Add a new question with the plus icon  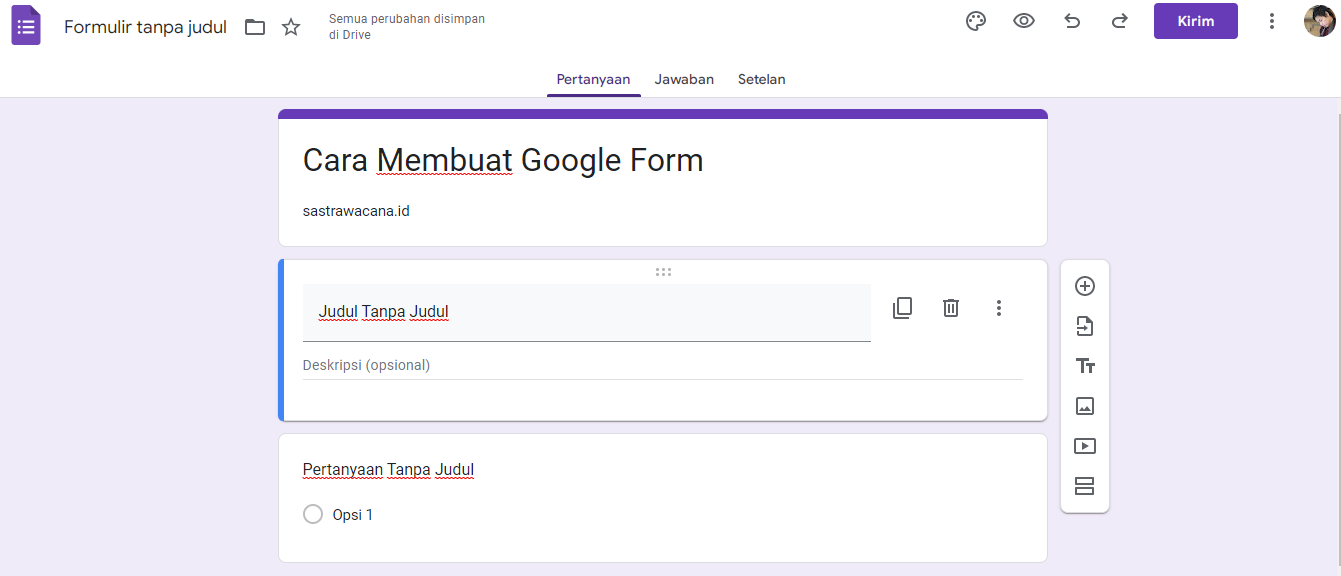(x=1084, y=286)
